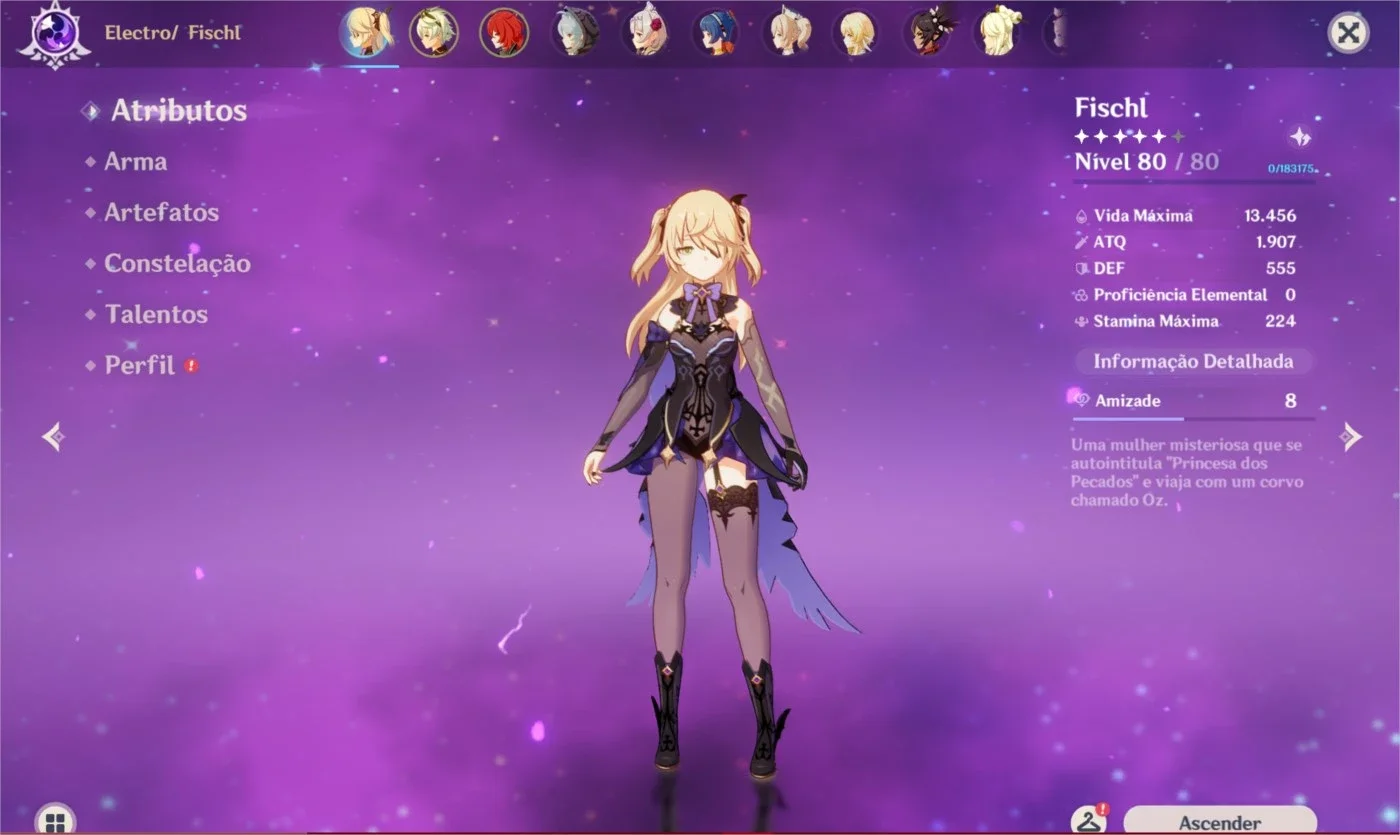Select Fischl's avatar in the character bar
This screenshot has width=1400, height=835.
coord(368,32)
